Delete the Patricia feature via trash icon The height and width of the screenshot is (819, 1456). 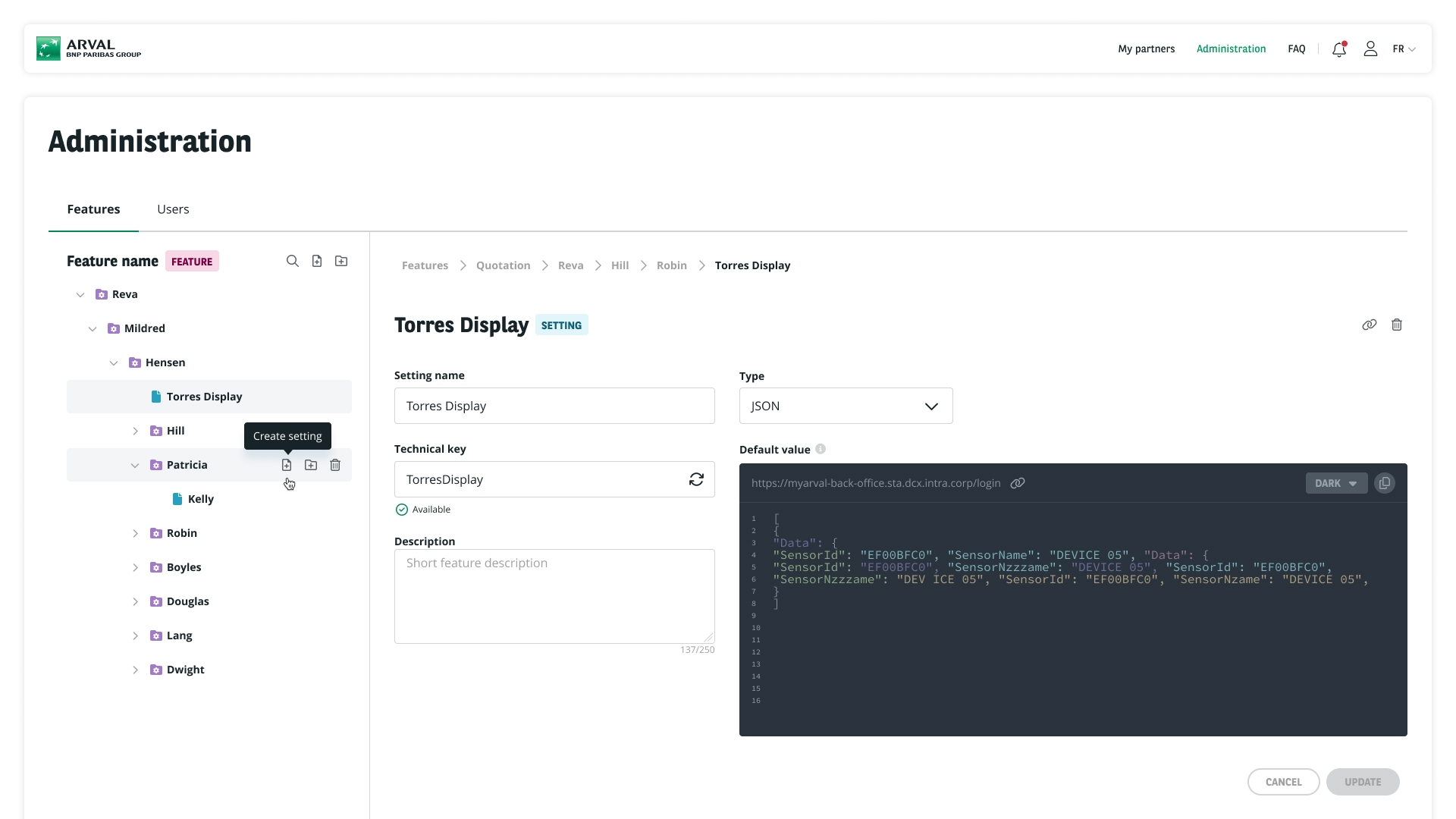335,465
